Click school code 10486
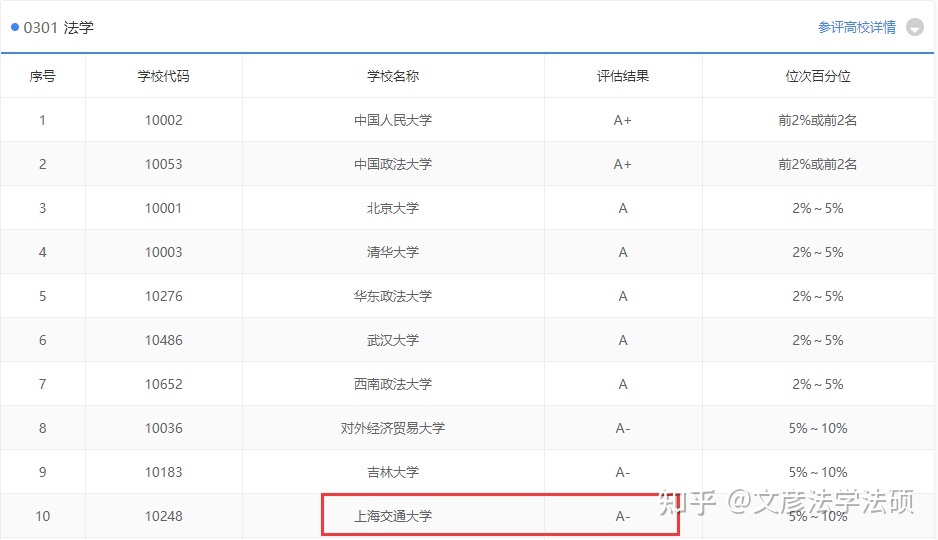938x540 pixels. pyautogui.click(x=163, y=340)
